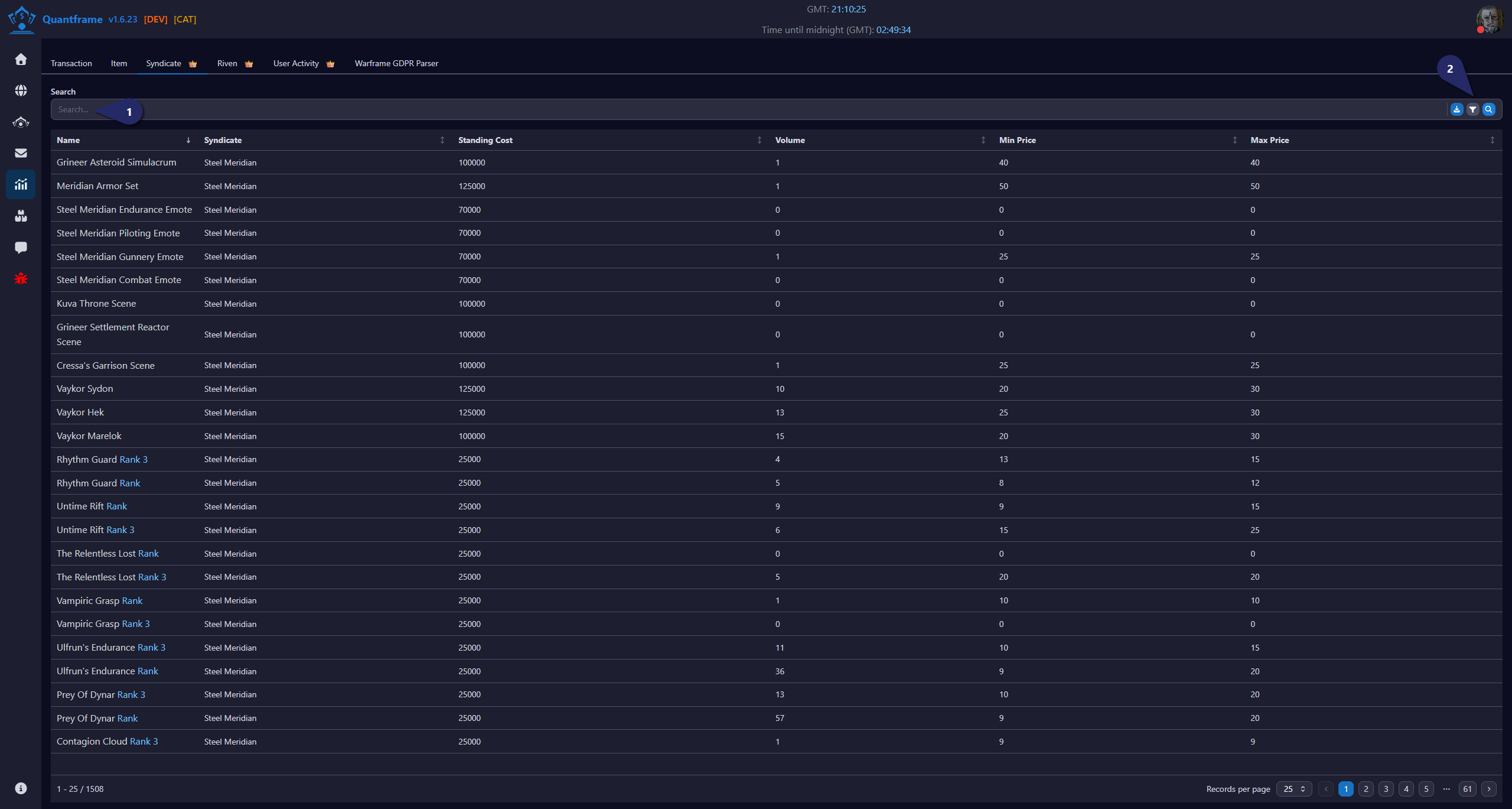The width and height of the screenshot is (1512, 809).
Task: Go to pagination page 4
Action: pyautogui.click(x=1406, y=789)
